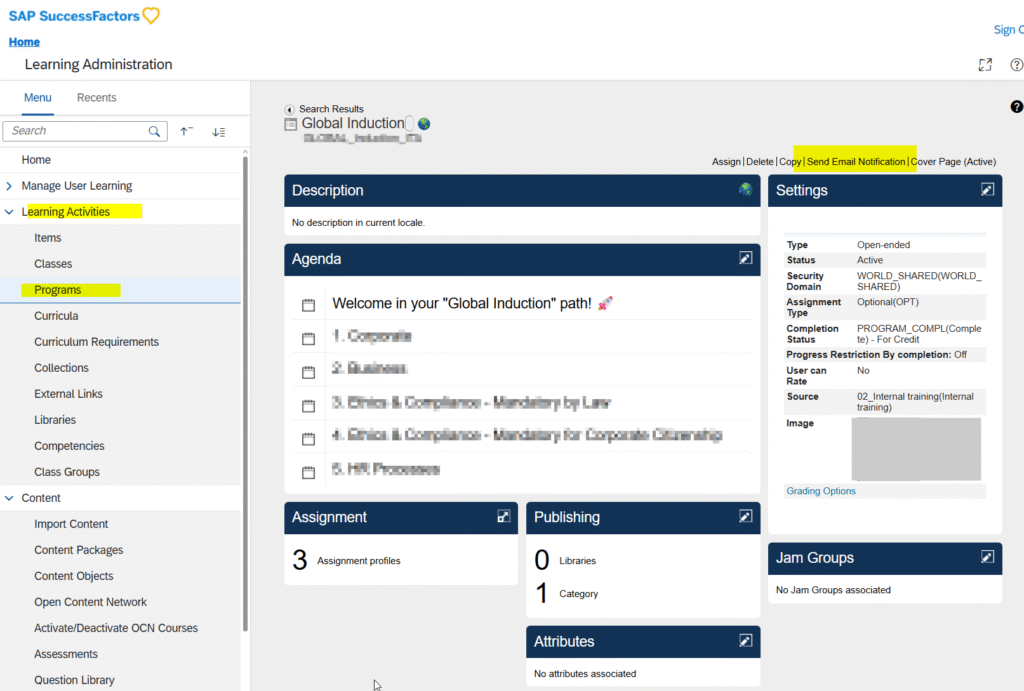1024x691 pixels.
Task: Click the sidebar vertical scrollbar
Action: pyautogui.click(x=245, y=390)
